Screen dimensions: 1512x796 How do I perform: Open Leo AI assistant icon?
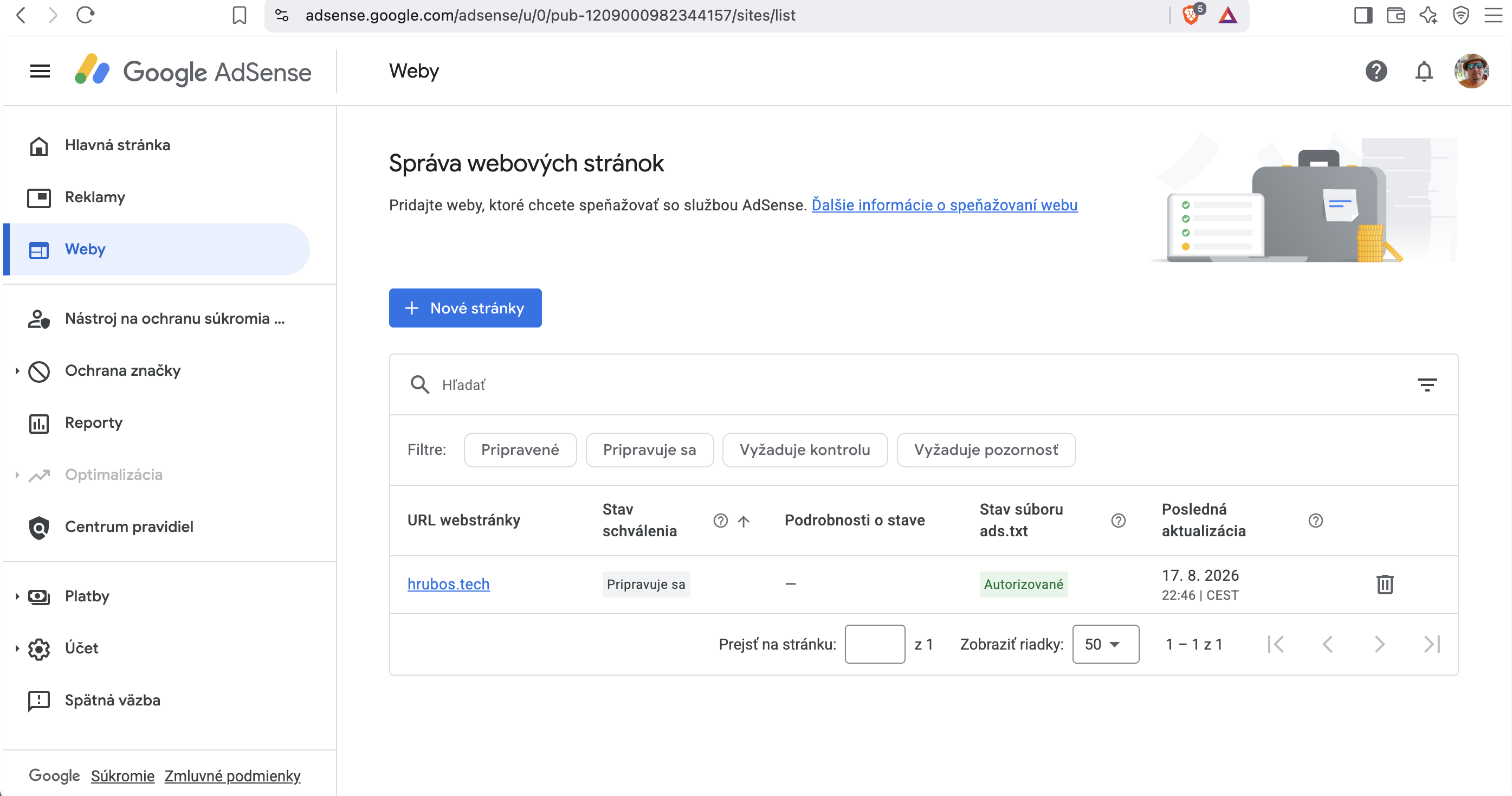coord(1428,15)
